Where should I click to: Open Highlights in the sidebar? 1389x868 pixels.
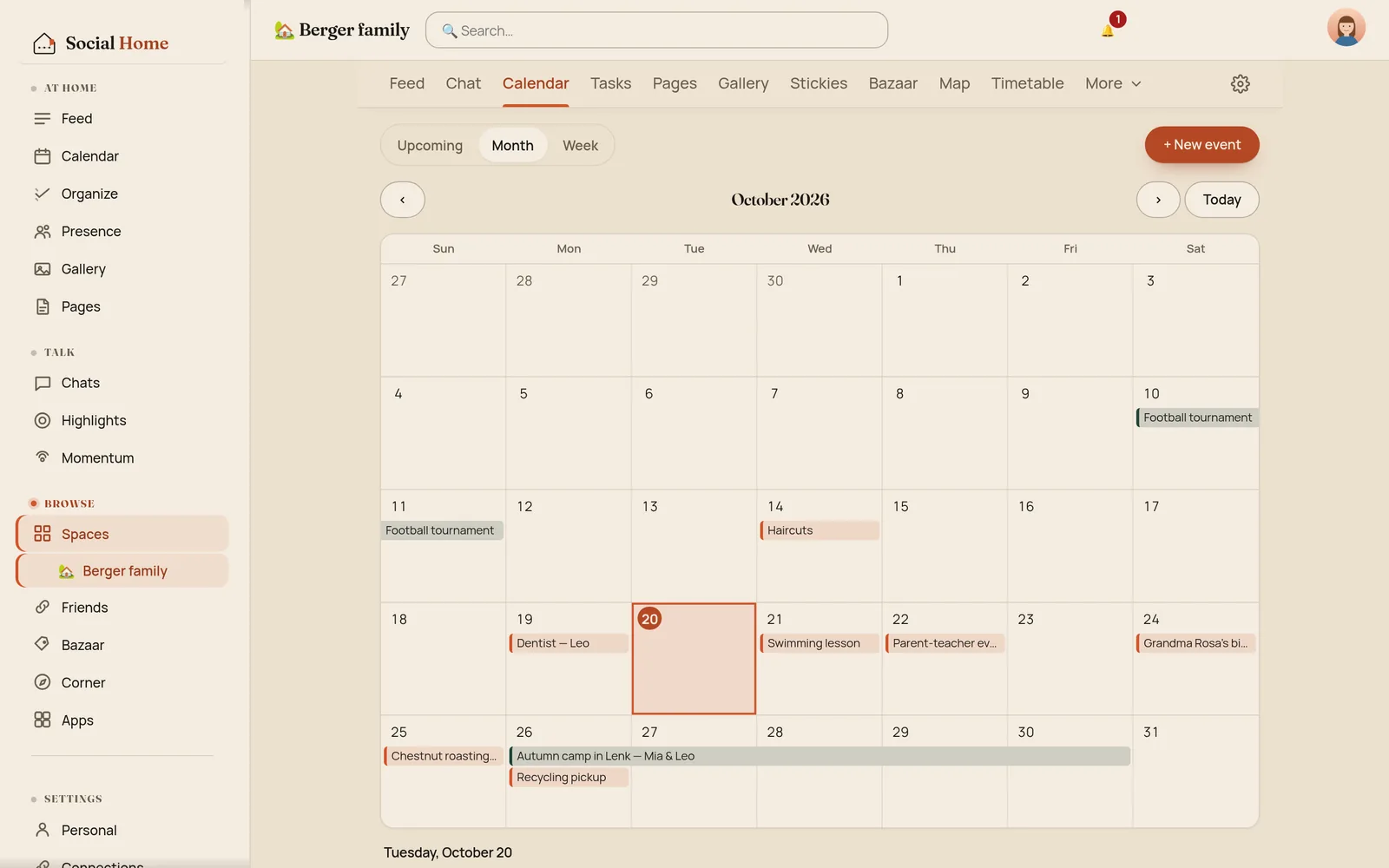(x=122, y=420)
